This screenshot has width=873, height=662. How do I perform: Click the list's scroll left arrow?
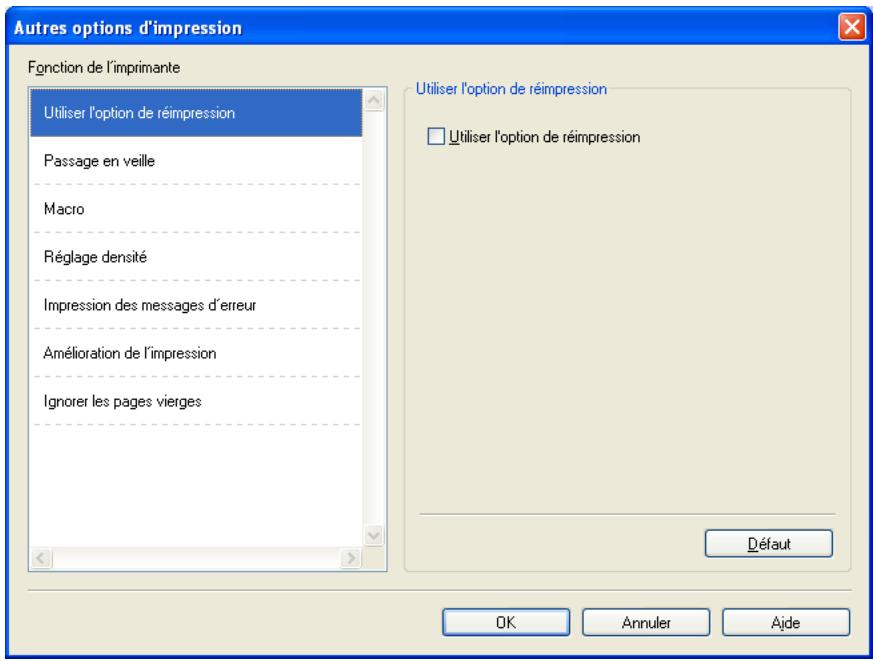(42, 558)
